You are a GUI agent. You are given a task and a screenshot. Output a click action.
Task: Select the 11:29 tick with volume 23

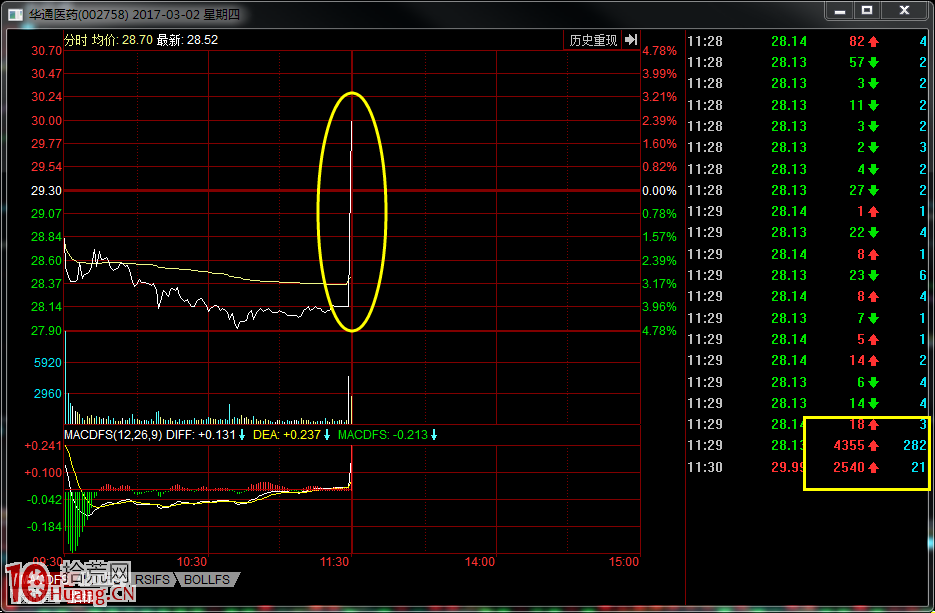[807, 275]
